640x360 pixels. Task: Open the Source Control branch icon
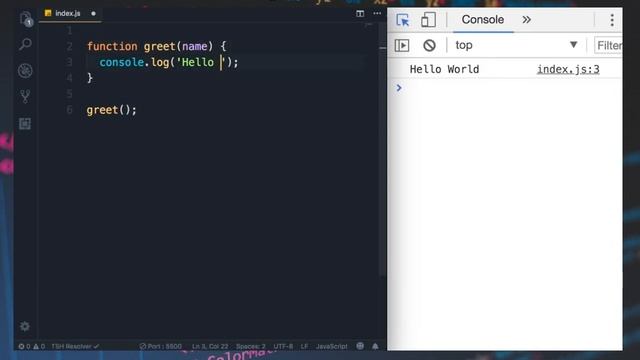25,97
